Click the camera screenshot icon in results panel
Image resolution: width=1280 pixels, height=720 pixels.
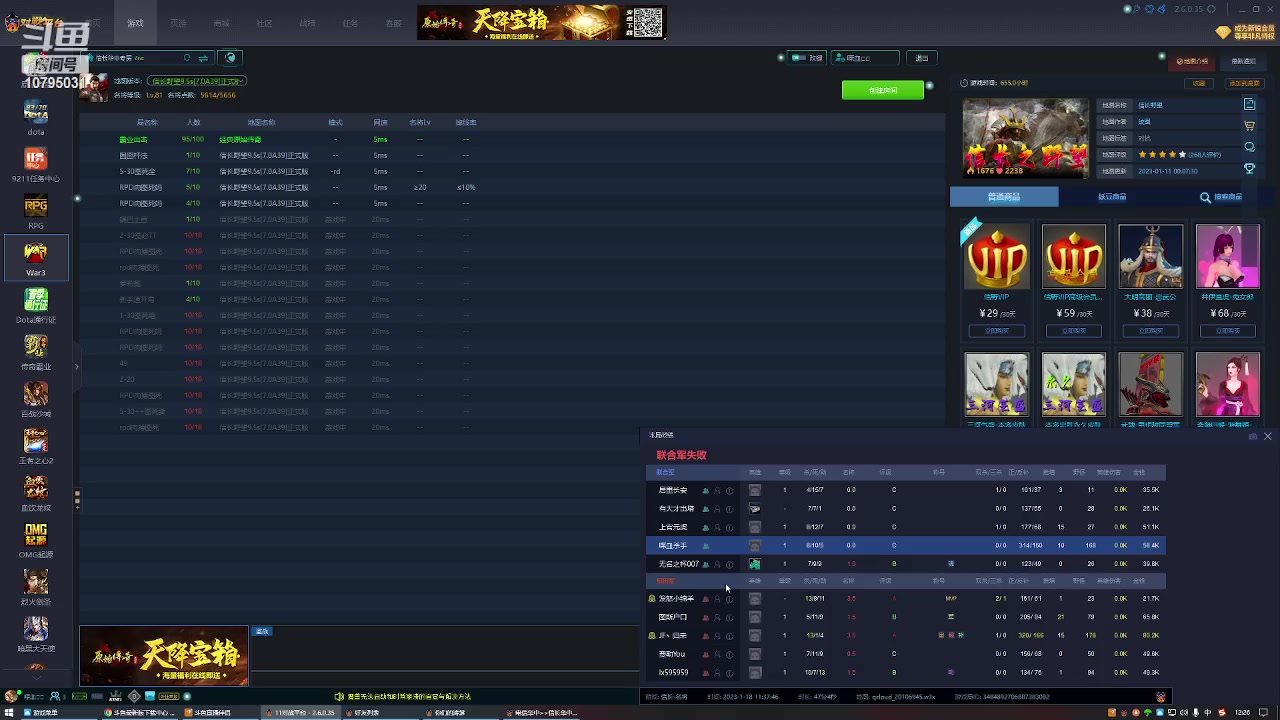1253,437
